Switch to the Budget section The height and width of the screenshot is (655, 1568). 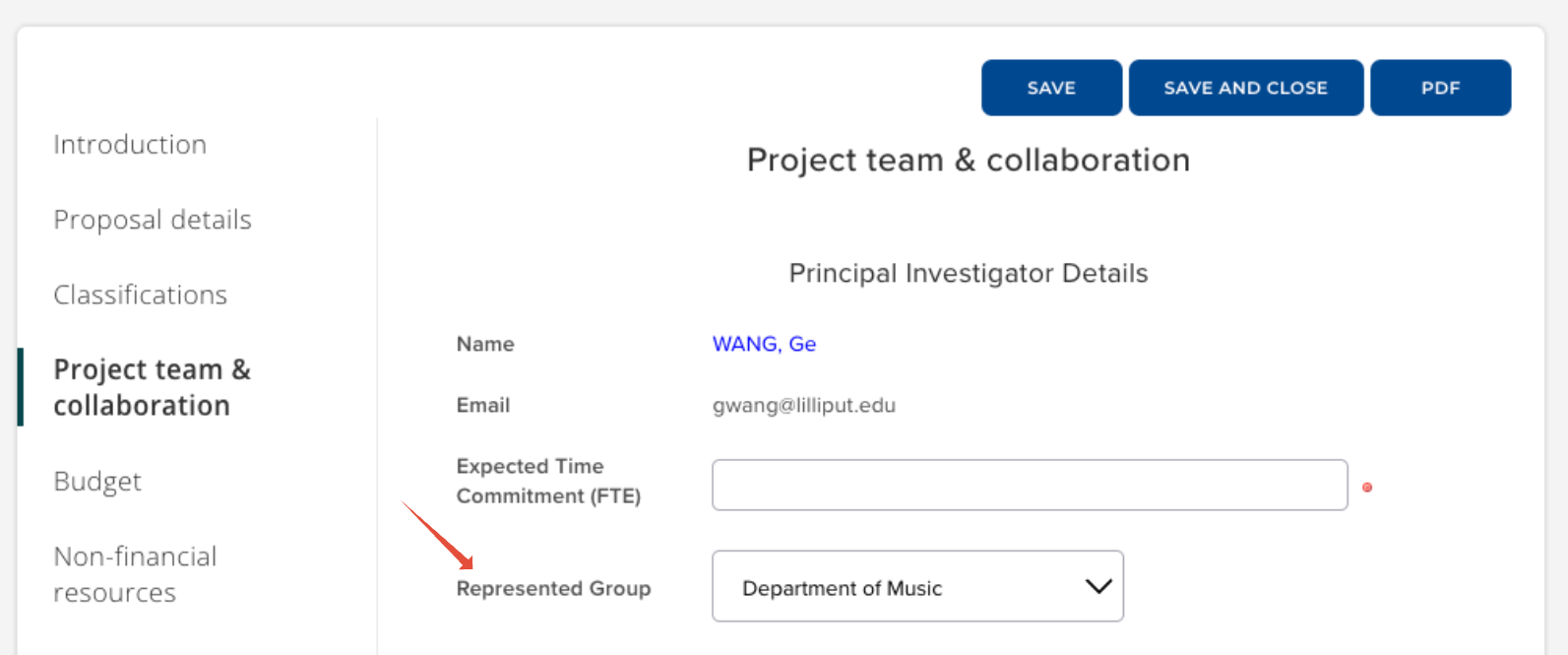(97, 481)
